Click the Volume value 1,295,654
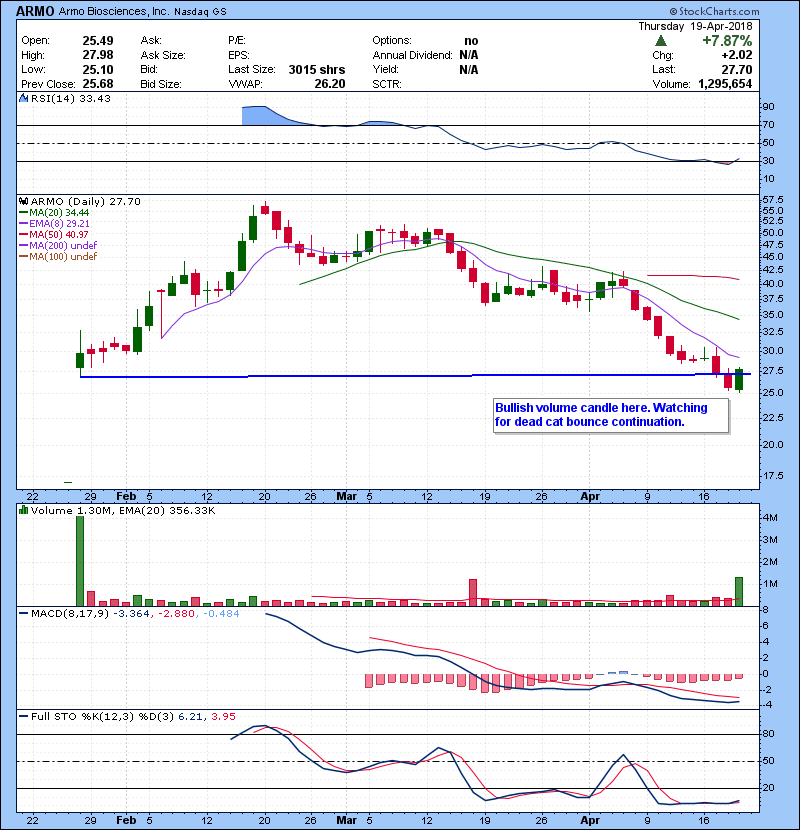 [x=725, y=84]
